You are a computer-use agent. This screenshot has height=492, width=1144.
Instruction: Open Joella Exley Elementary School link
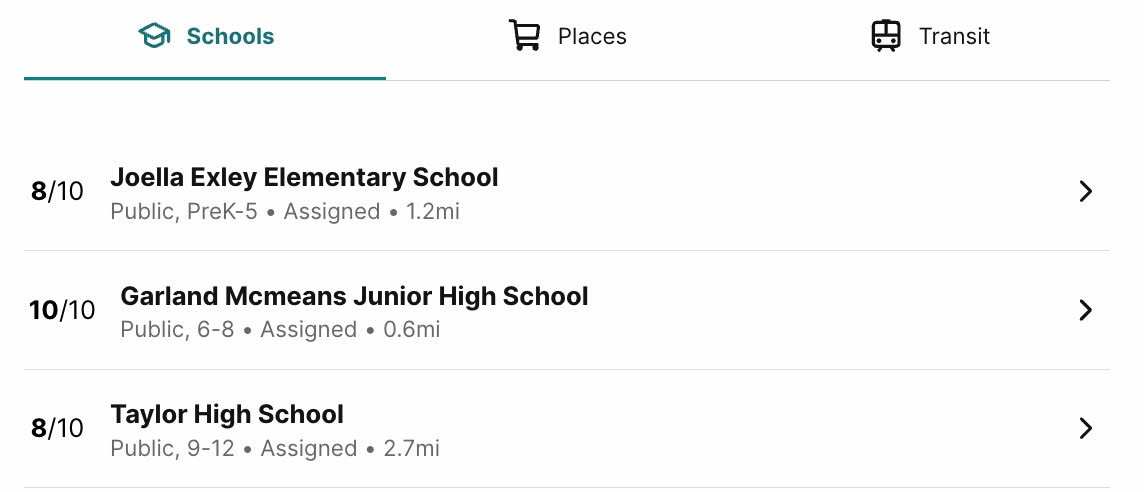coord(304,177)
